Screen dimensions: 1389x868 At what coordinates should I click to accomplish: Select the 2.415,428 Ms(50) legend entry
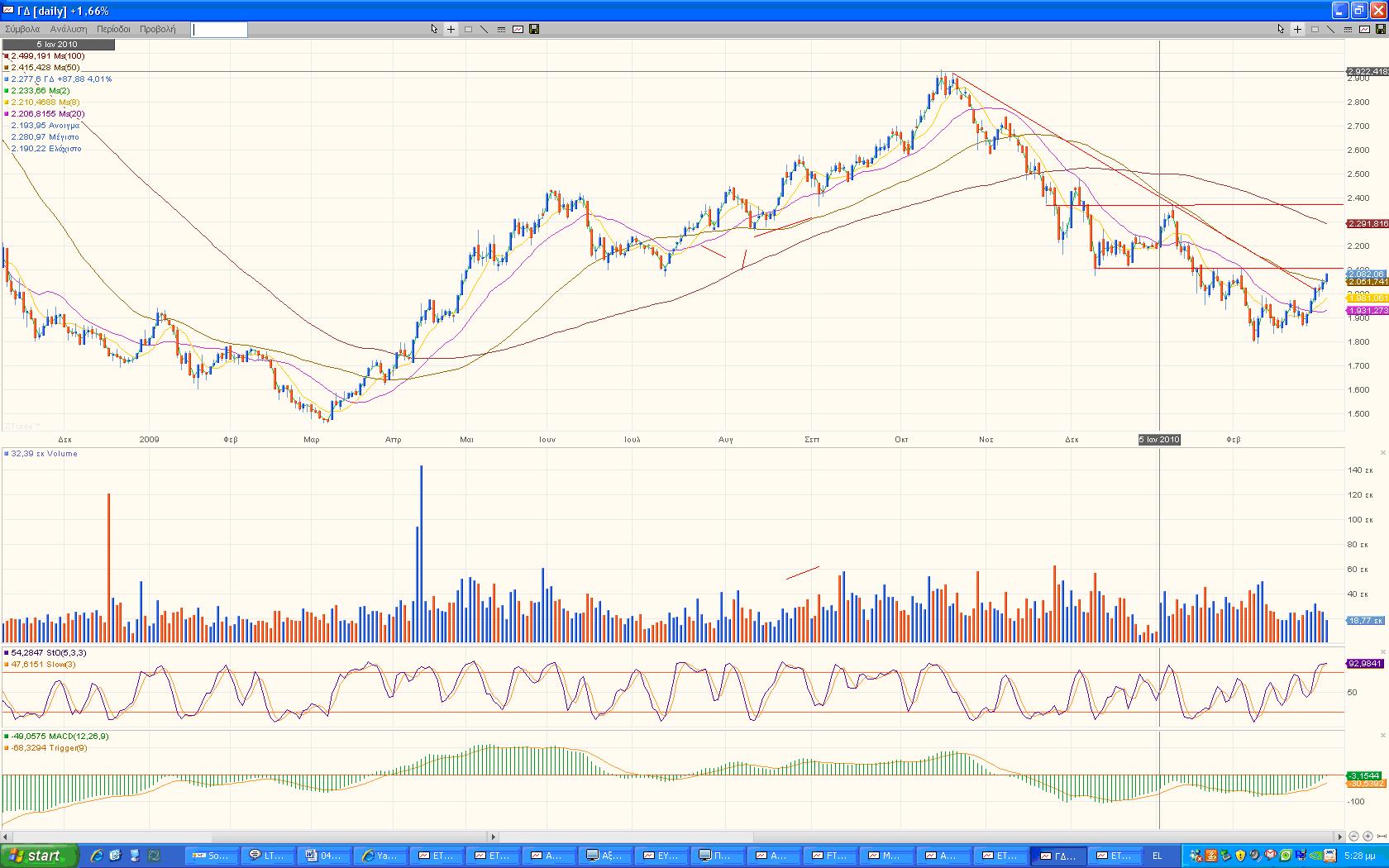point(45,68)
